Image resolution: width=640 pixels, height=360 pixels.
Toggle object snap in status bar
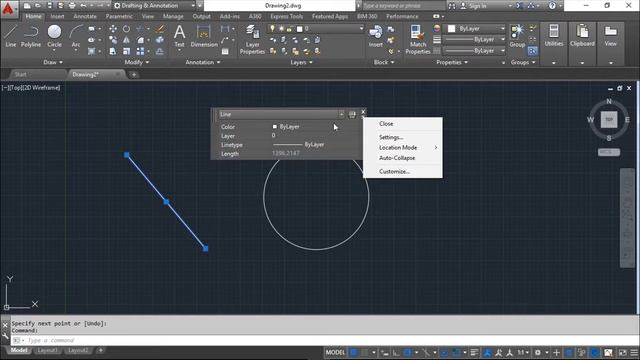pyautogui.click(x=456, y=353)
